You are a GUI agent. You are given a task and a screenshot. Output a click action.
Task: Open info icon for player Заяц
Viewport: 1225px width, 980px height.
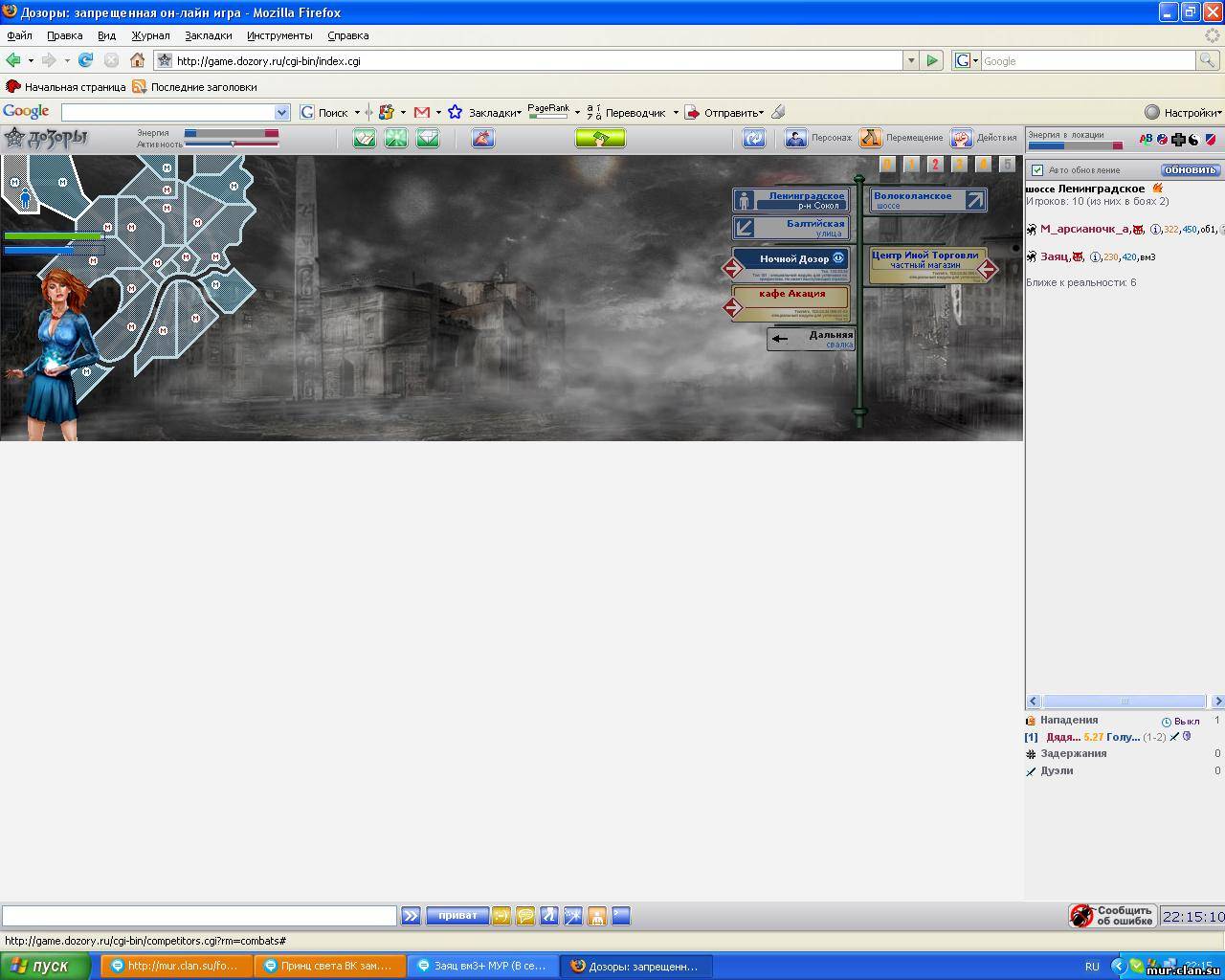[1095, 257]
